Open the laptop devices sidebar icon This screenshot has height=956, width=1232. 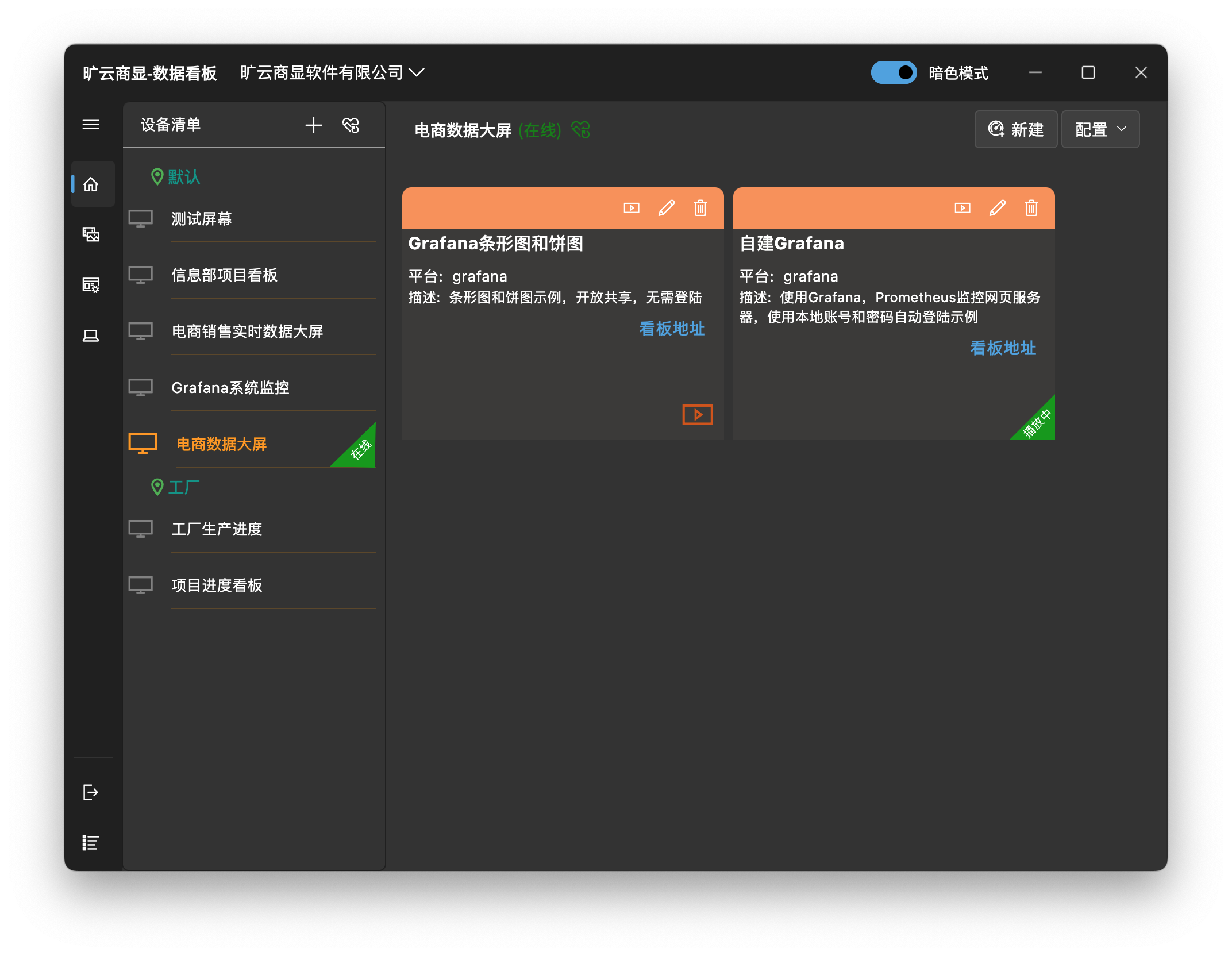(91, 336)
